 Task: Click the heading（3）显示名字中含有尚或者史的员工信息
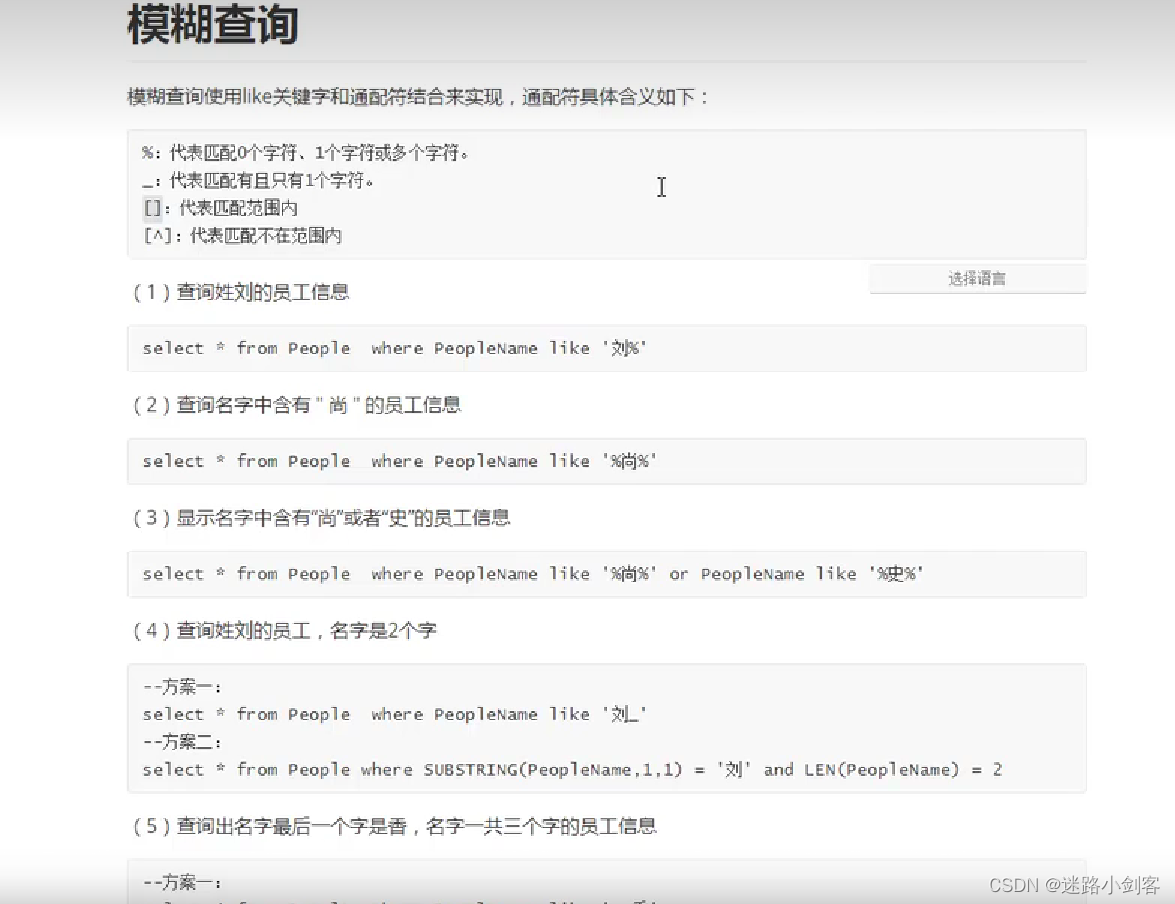[320, 518]
